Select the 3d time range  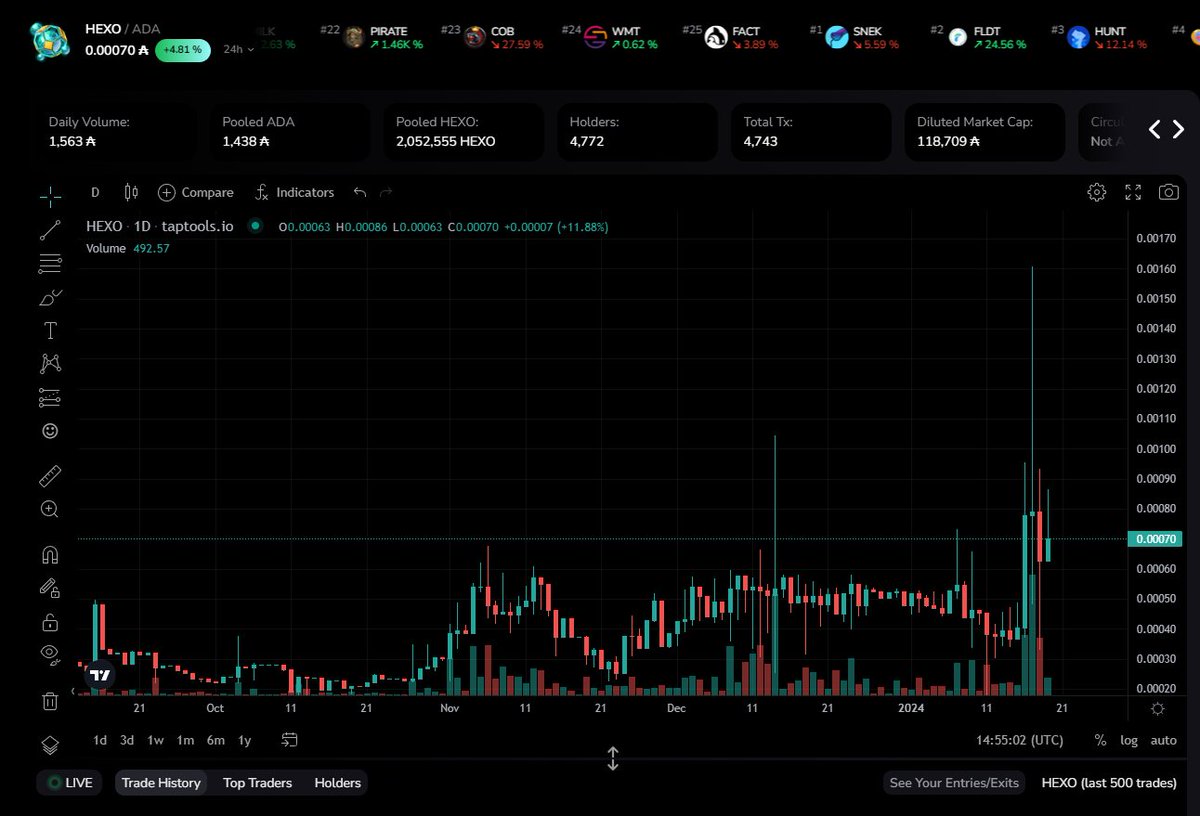(x=127, y=740)
